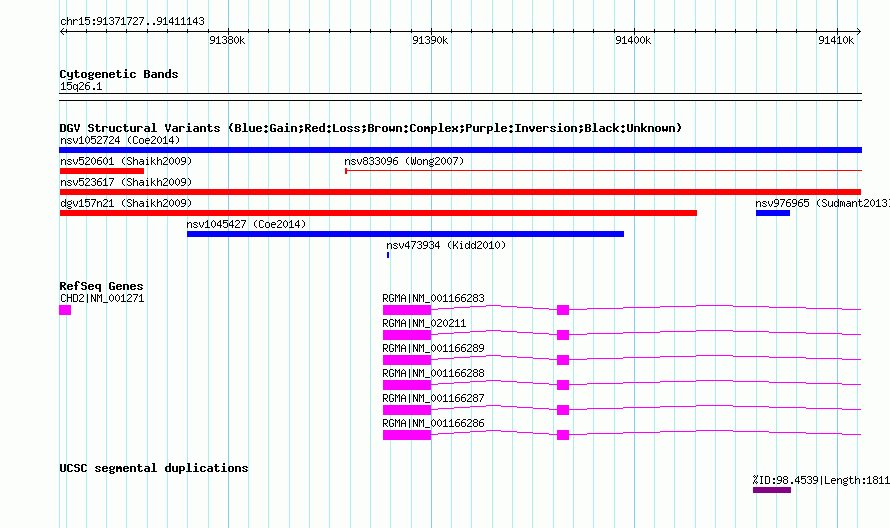This screenshot has height=528, width=890.
Task: Select the nsv1045427 (Coe2014) label
Action: point(246,224)
